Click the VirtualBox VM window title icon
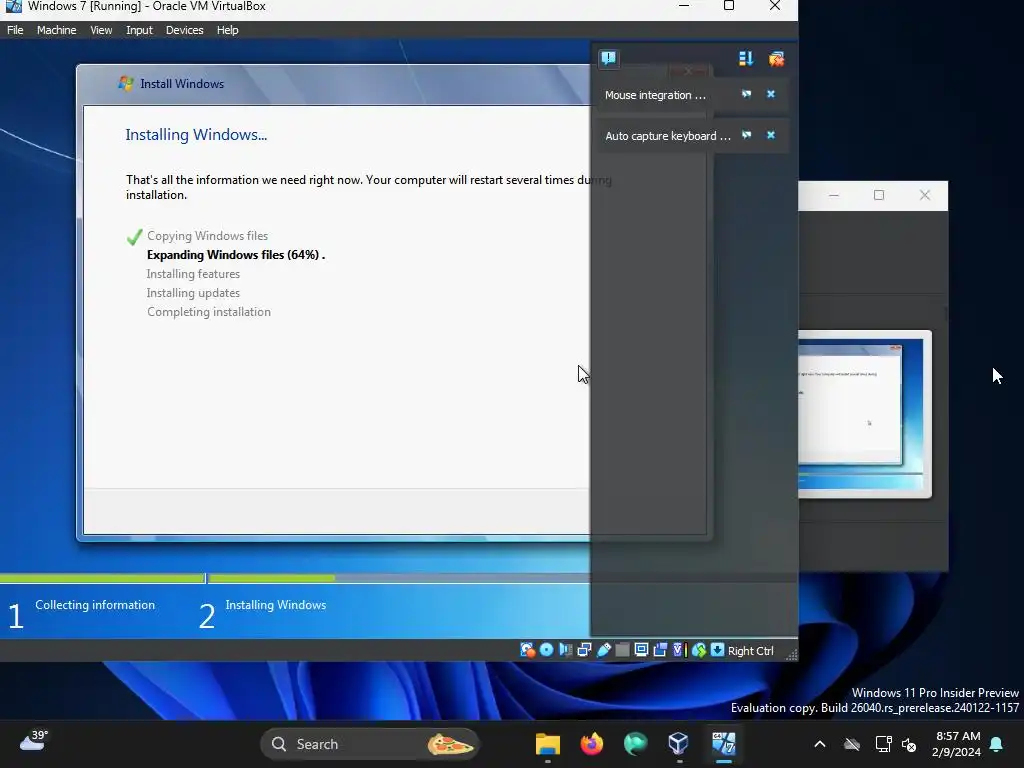Image resolution: width=1024 pixels, height=768 pixels. pos(14,6)
